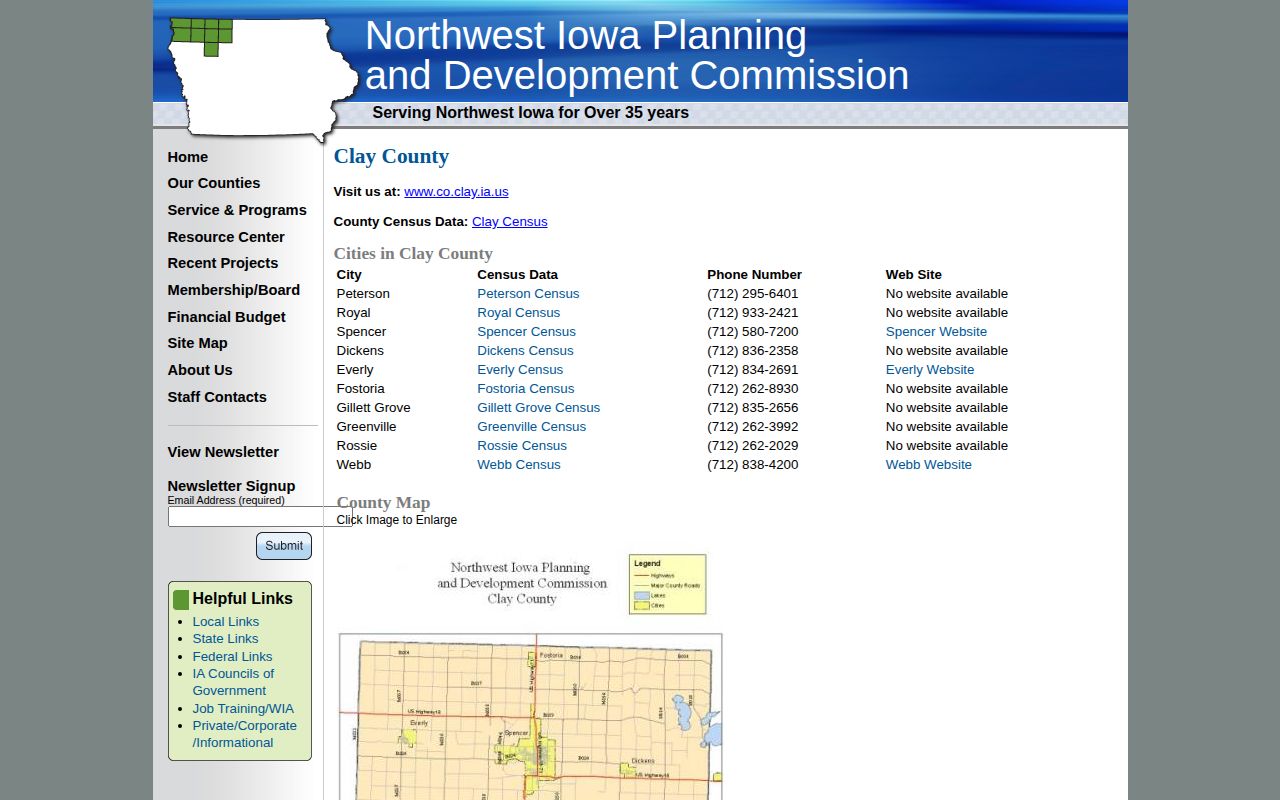Viewport: 1280px width, 800px height.
Task: Open IA Councils of Government link
Action: [234, 682]
